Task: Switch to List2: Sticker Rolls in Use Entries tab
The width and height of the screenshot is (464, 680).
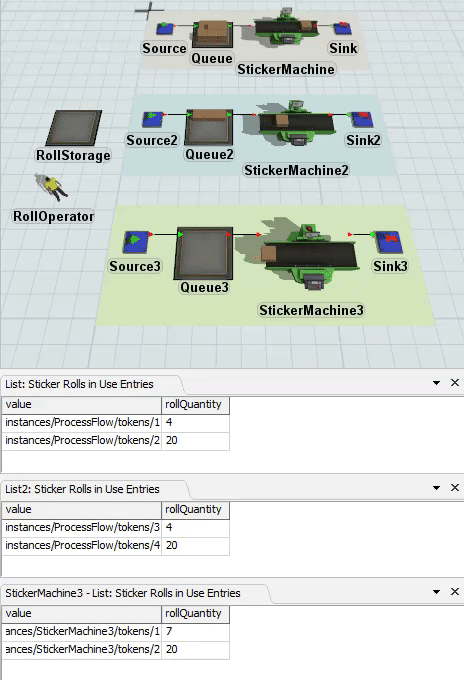Action: (x=82, y=489)
